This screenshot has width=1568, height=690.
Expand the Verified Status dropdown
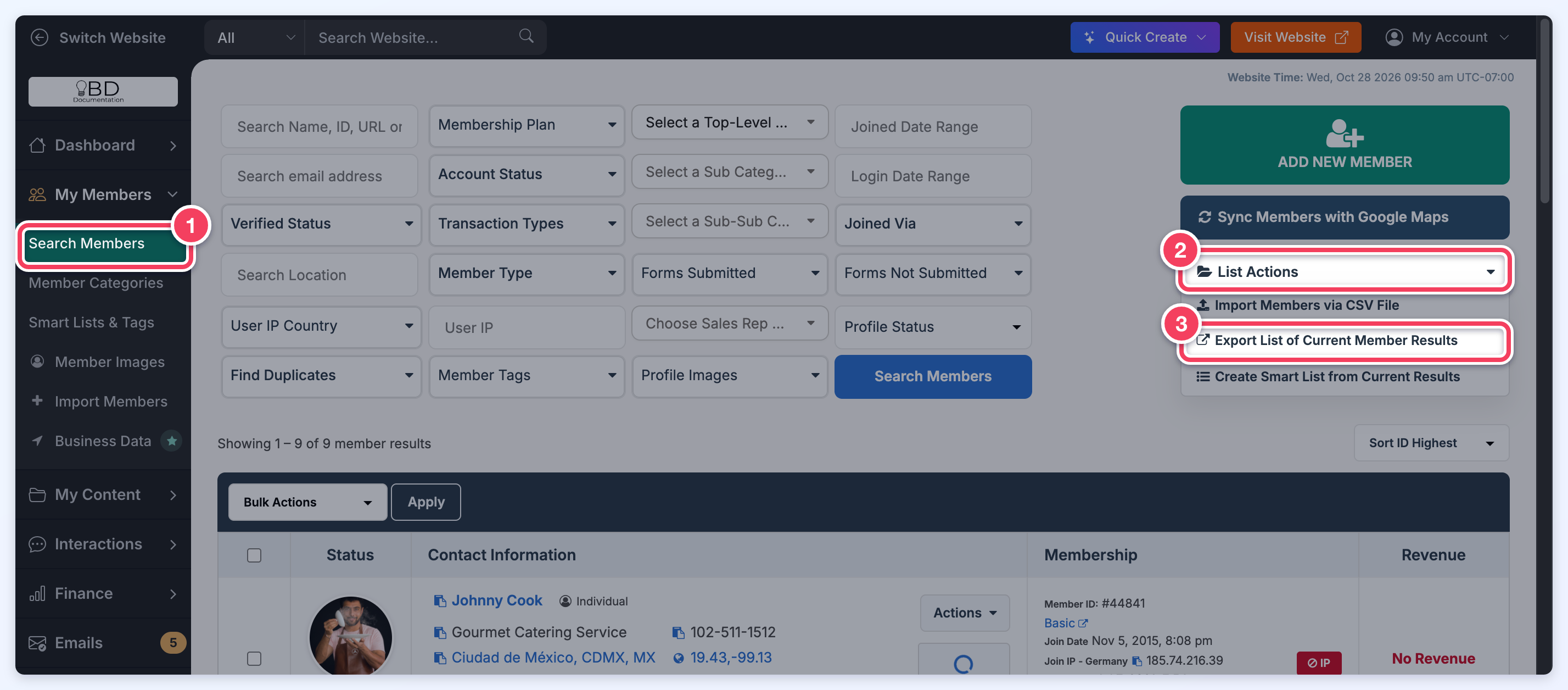[321, 224]
